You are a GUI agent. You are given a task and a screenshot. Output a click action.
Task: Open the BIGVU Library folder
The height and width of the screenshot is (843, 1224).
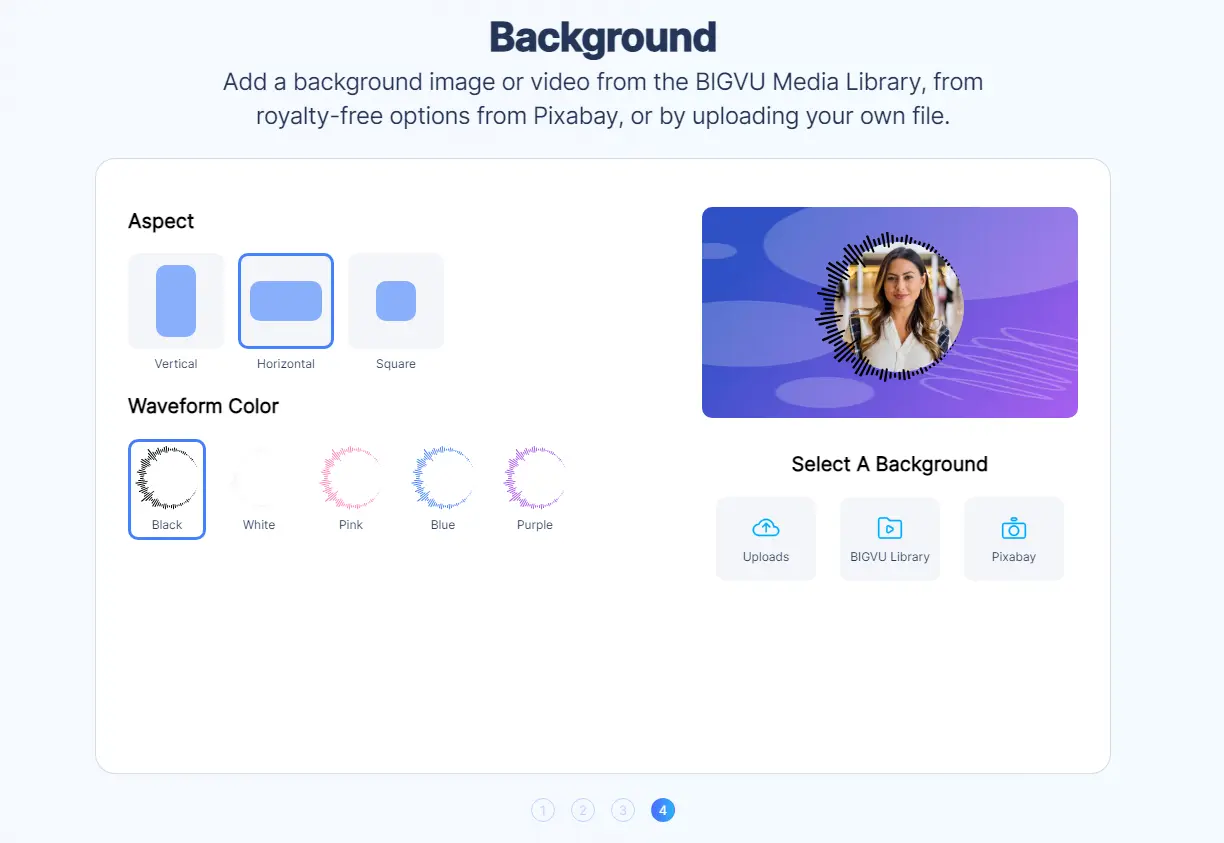890,539
